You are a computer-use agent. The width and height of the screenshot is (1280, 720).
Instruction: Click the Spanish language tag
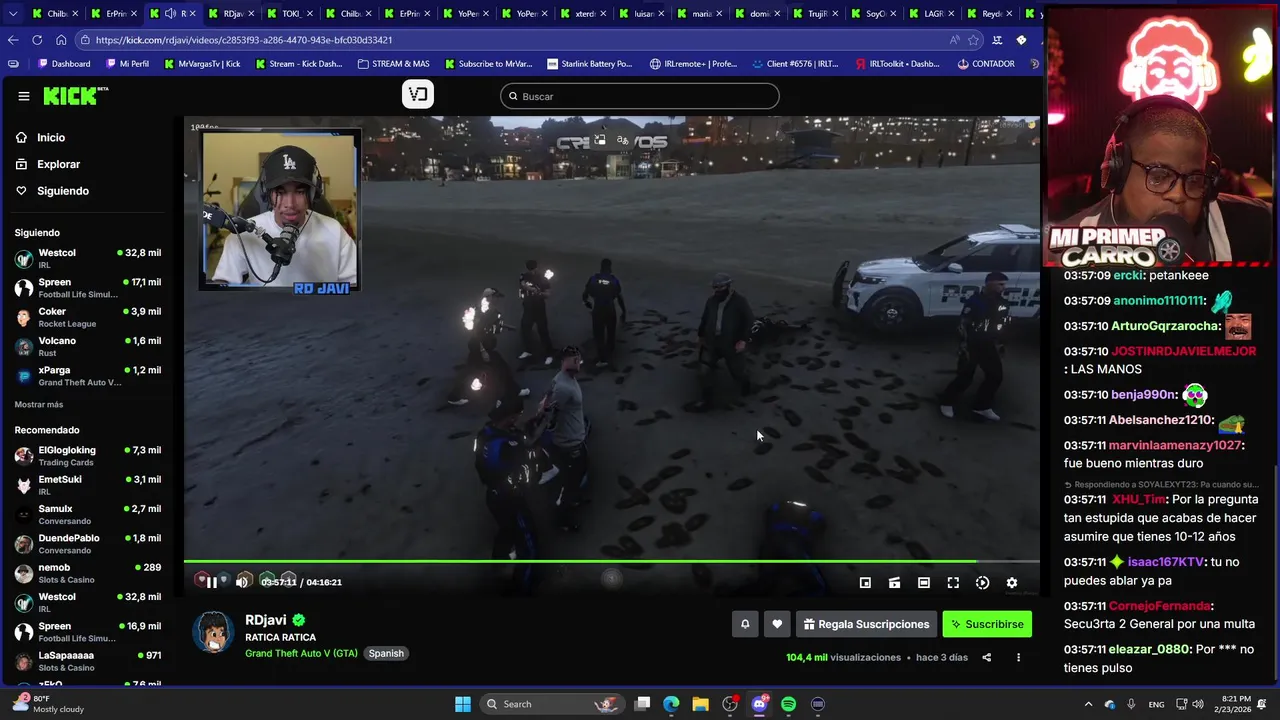click(386, 654)
